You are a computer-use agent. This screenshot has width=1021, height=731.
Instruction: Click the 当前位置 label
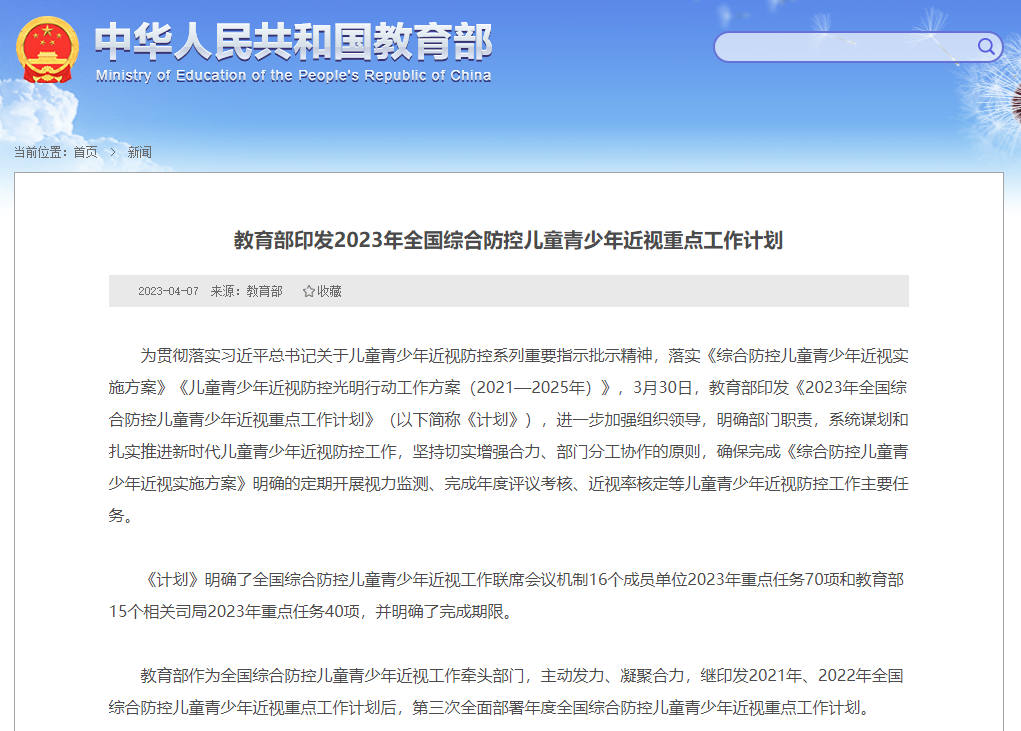pos(40,152)
